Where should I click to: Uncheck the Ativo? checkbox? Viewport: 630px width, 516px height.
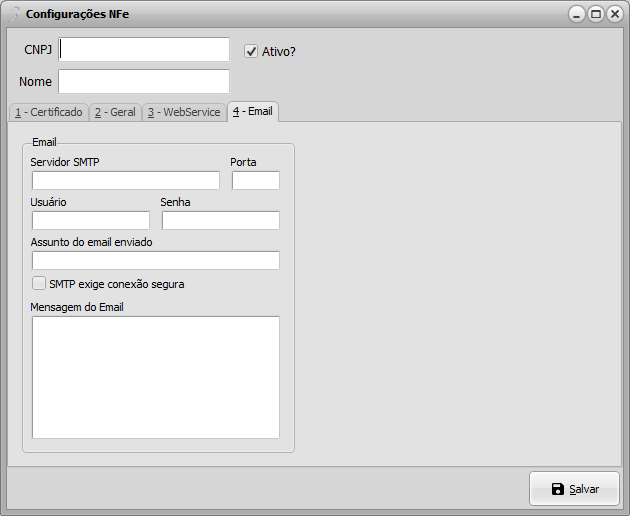pyautogui.click(x=251, y=51)
